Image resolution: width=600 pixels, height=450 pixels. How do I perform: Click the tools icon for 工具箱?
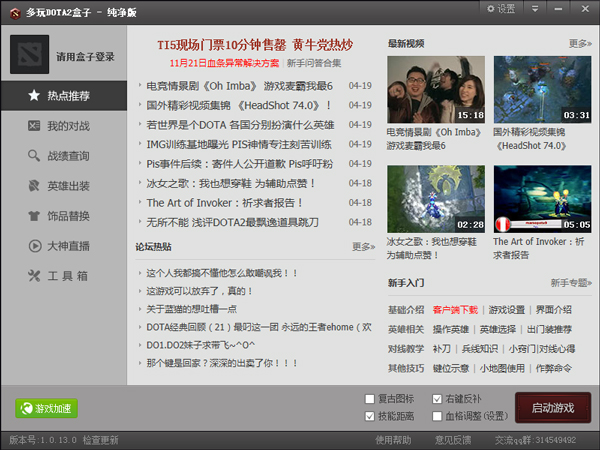[x=34, y=276]
